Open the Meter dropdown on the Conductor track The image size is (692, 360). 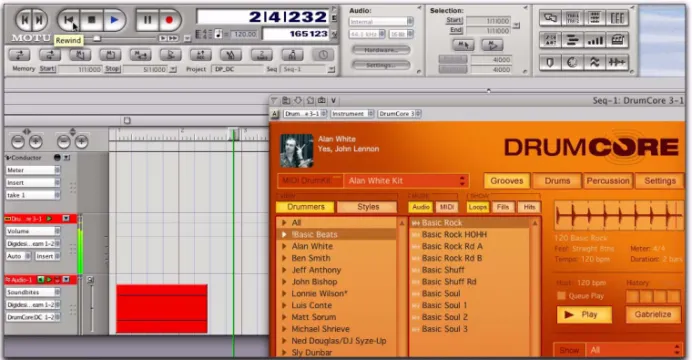33,170
